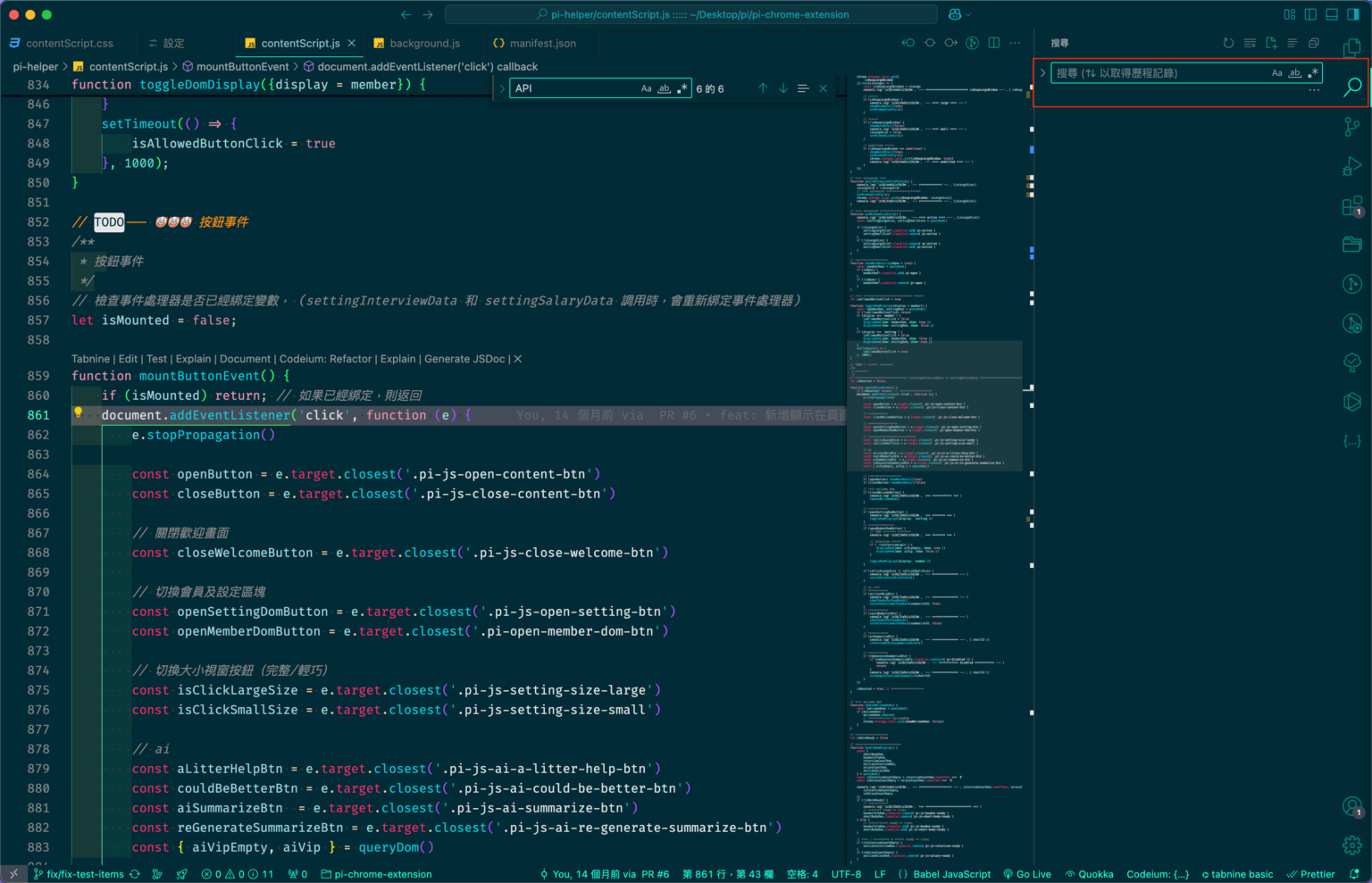Select the Run and Debug icon

[1351, 166]
